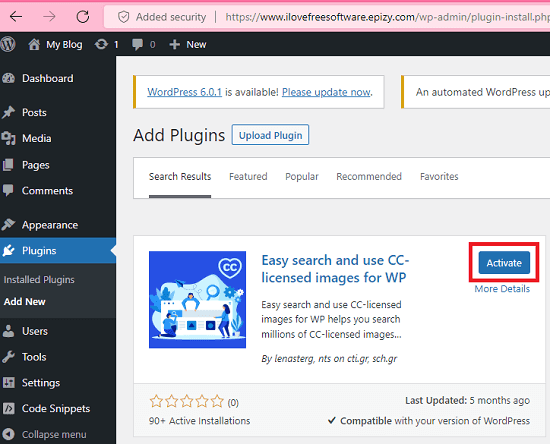Viewport: 550px width, 444px height.
Task: Open Dashboard from the sidebar
Action: 48,78
